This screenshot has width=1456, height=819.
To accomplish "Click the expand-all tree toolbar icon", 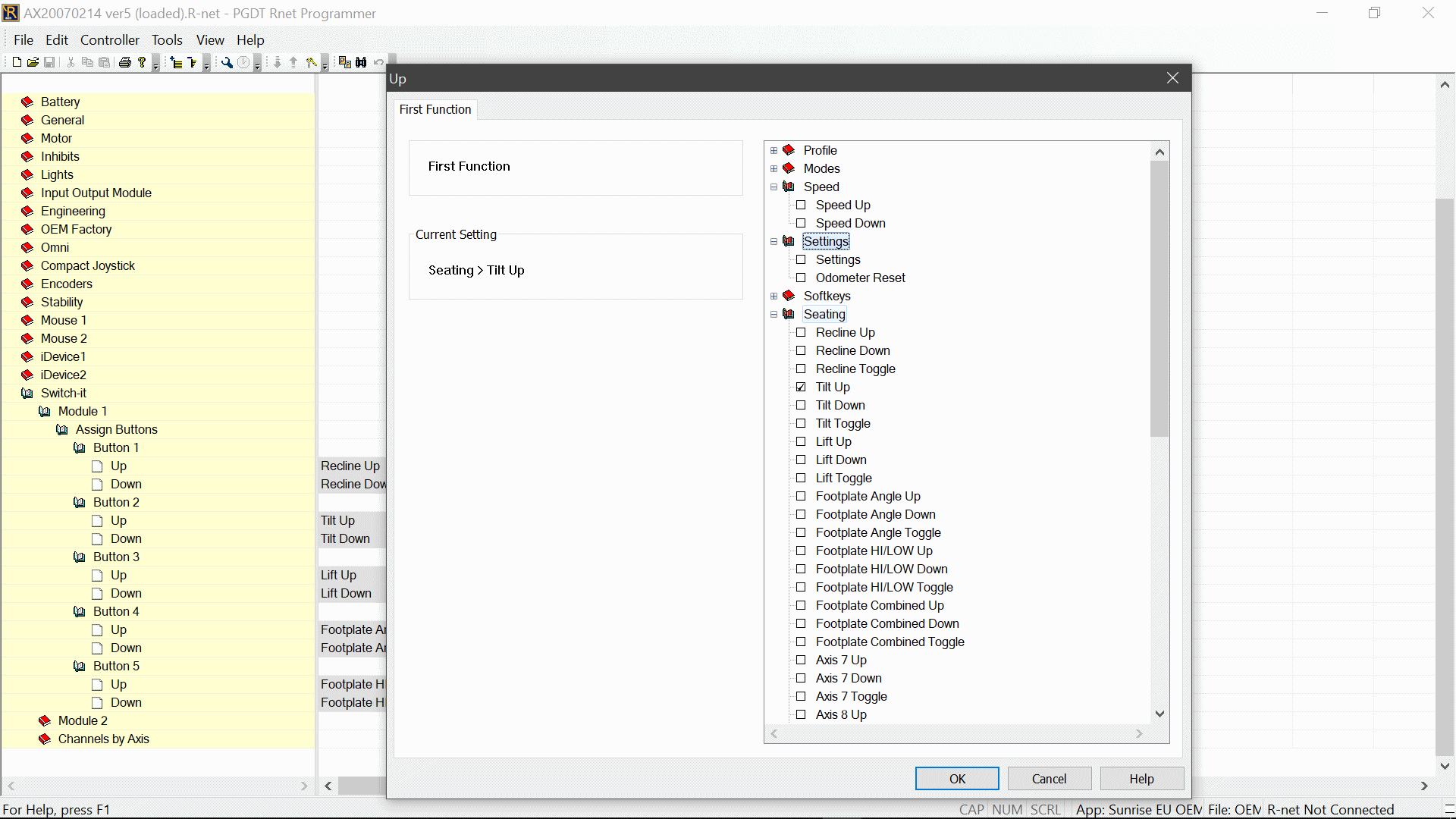I will [176, 62].
